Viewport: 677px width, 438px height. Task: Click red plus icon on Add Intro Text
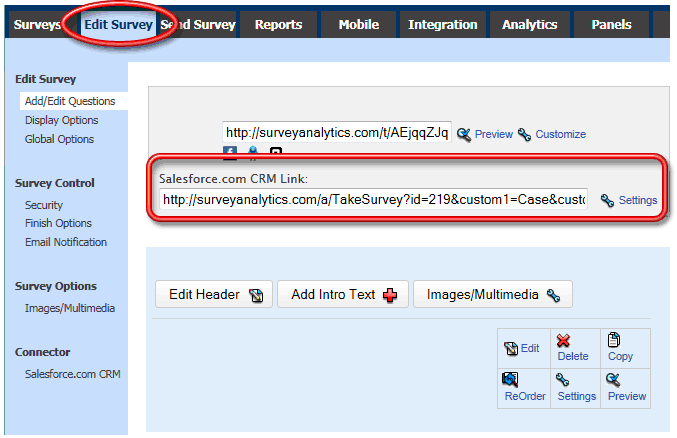point(390,295)
